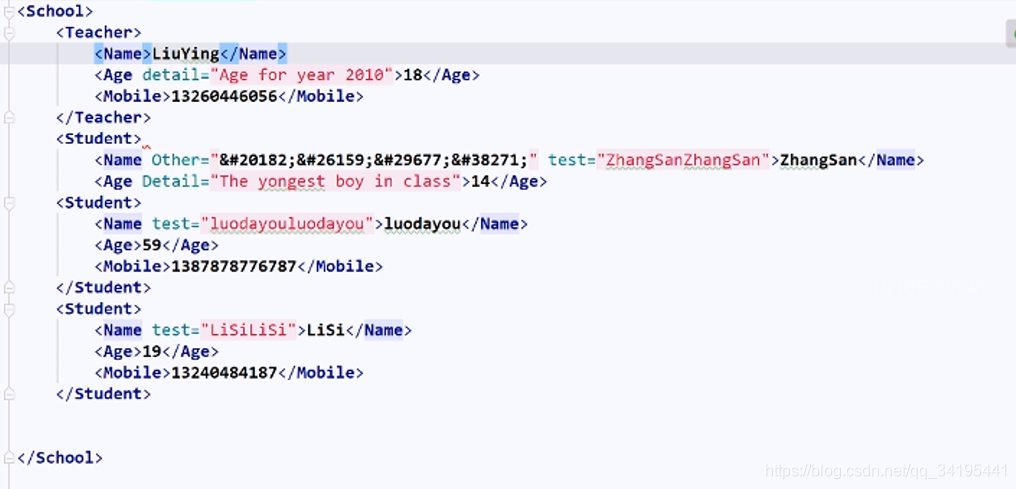Click the closing Mobile tag after 13260446056
The image size is (1016, 489).
pos(321,97)
